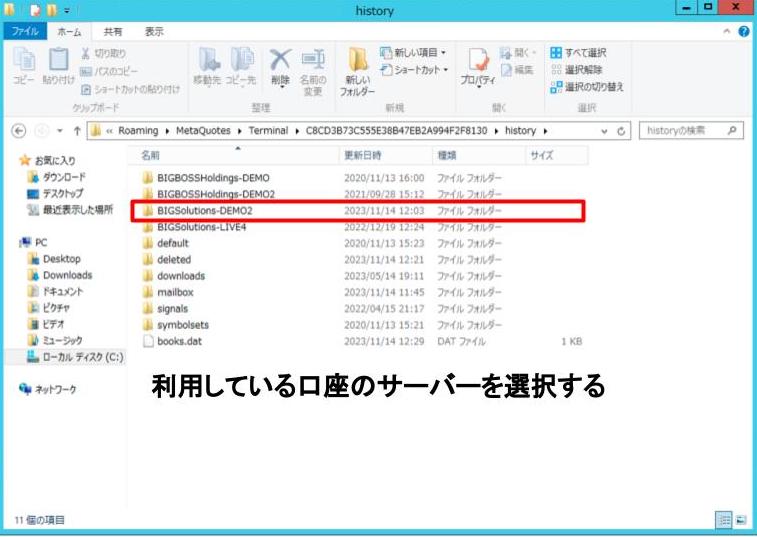Screen dimensions: 757x537
Task: Open Local Disk (C:) in sidebar
Action: [x=75, y=357]
